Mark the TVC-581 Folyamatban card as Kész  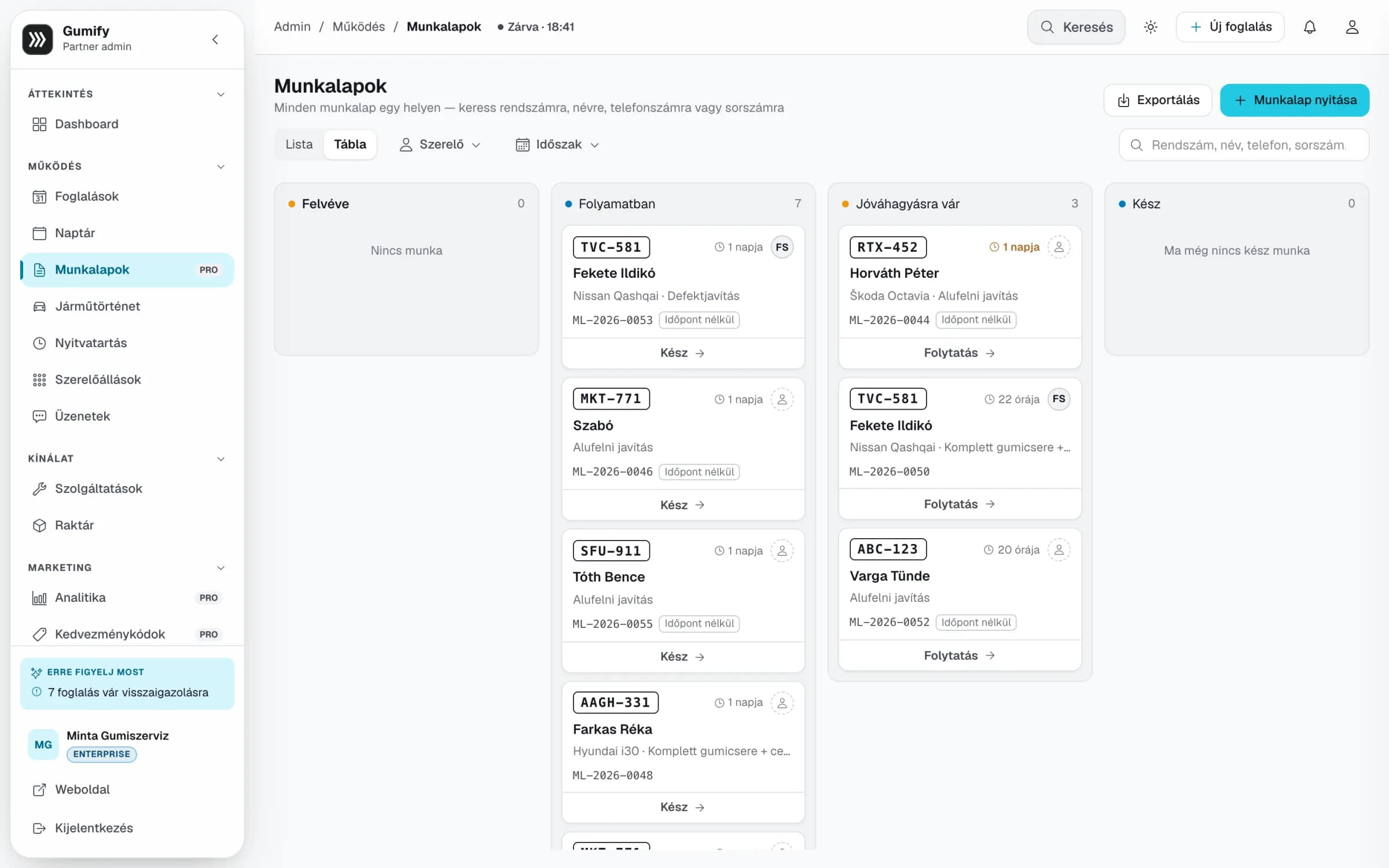[683, 353]
